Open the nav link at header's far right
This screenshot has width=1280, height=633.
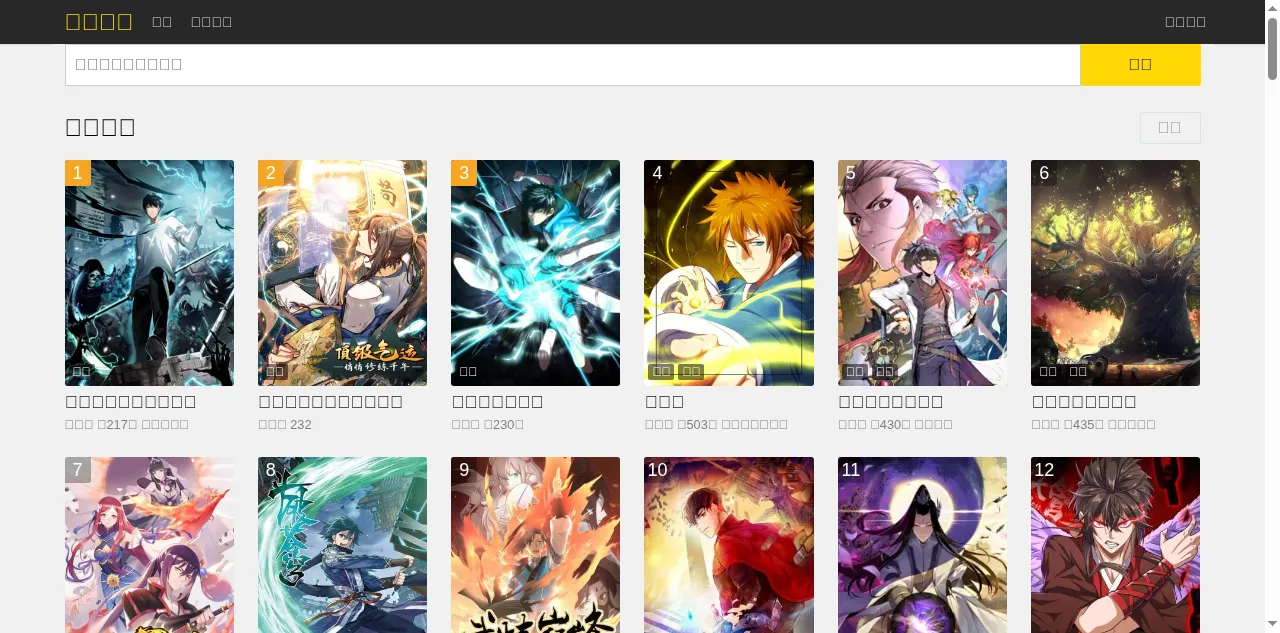pyautogui.click(x=1185, y=22)
